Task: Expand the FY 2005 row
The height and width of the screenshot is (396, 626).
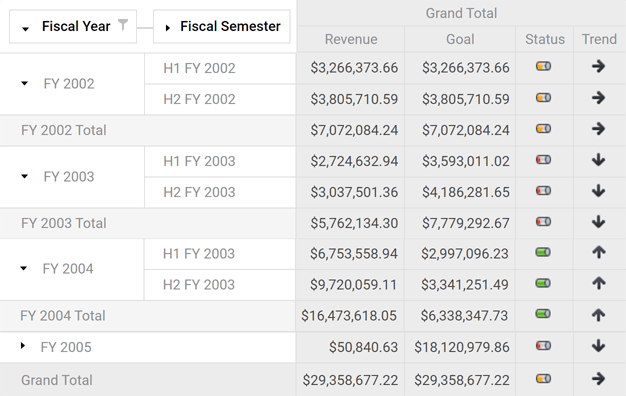Action: [x=23, y=346]
